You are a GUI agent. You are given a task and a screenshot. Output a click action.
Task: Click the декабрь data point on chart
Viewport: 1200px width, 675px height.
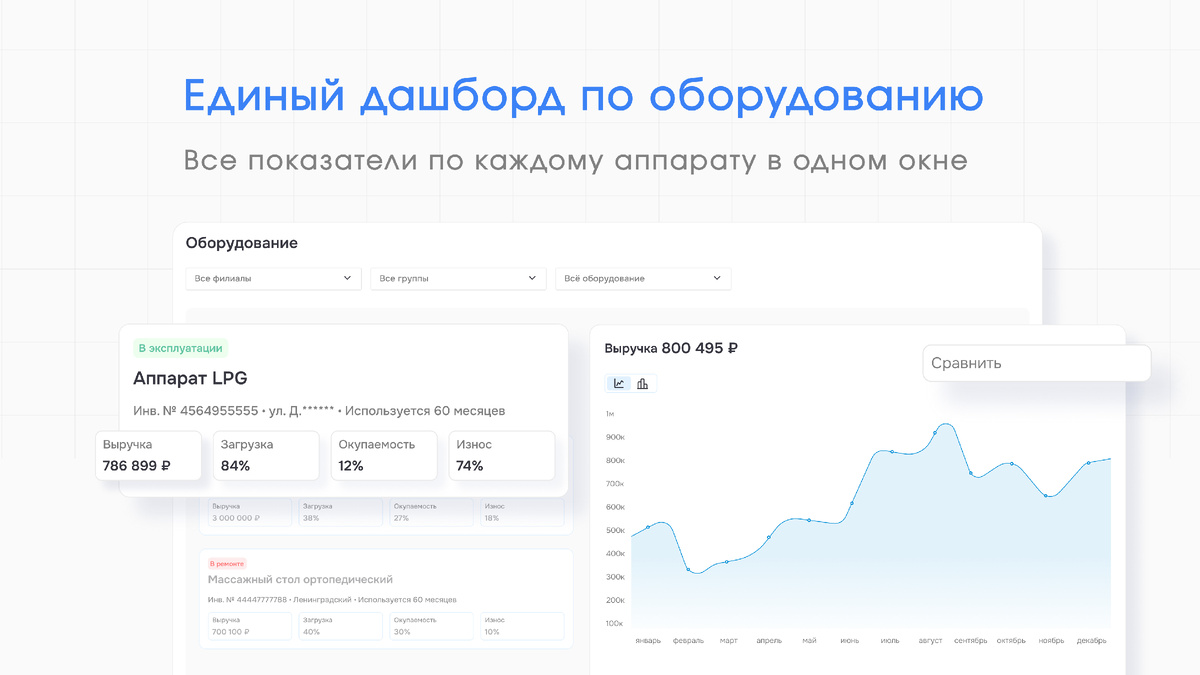point(1089,463)
